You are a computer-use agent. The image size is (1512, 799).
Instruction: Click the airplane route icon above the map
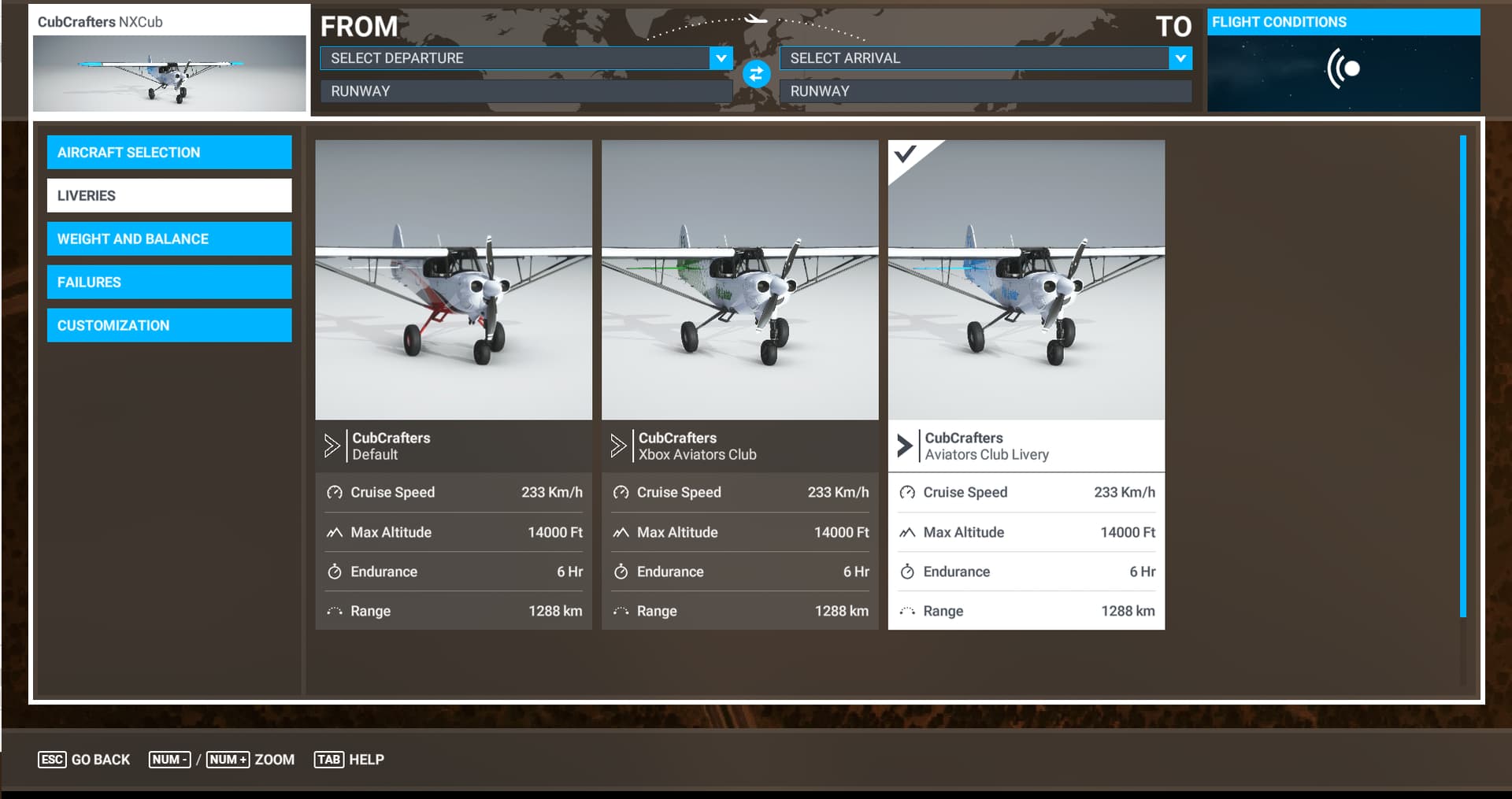click(755, 17)
